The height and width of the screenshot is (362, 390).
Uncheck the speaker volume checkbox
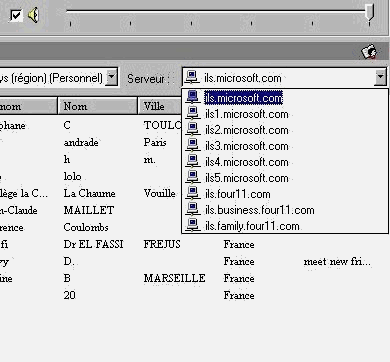pos(16,15)
